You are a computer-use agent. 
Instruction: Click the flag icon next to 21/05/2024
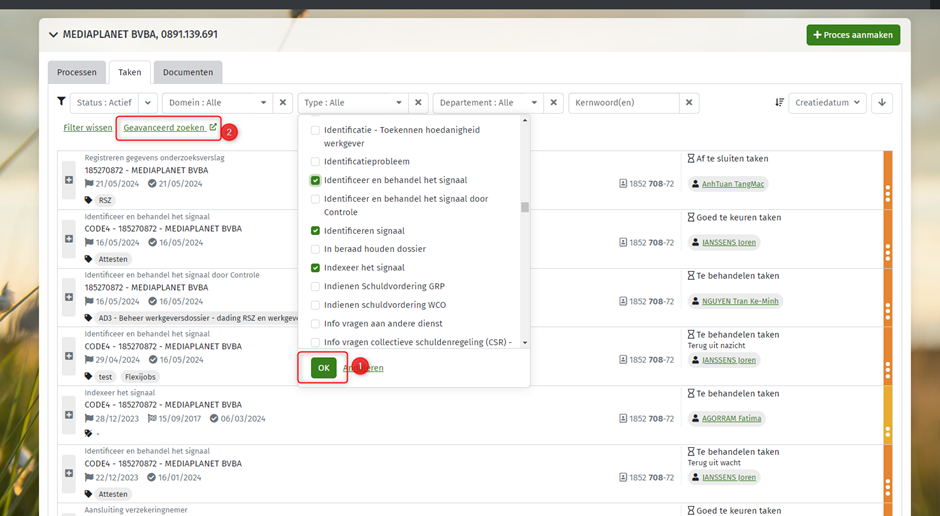89,183
